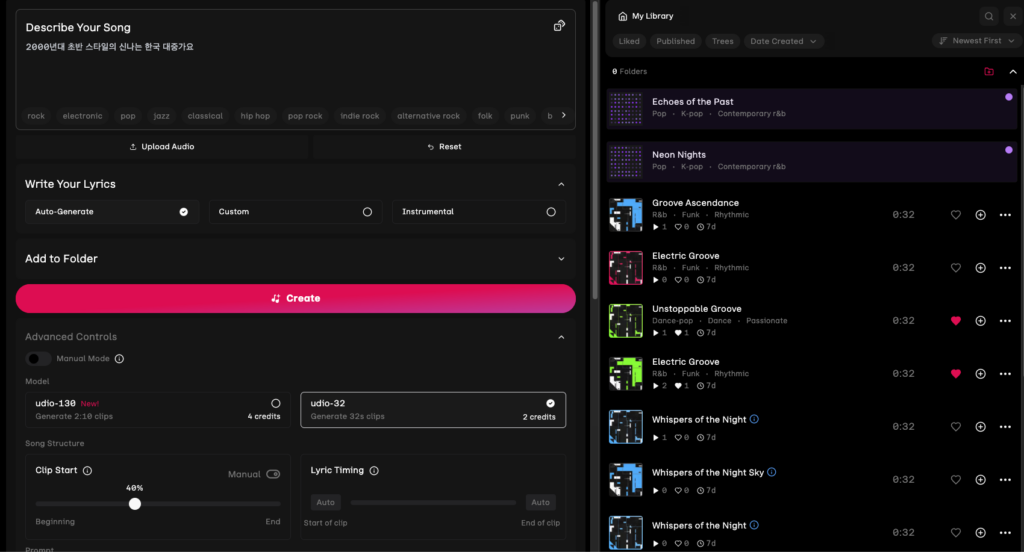The width and height of the screenshot is (1024, 552).
Task: Toggle the Clip Start Manual switch
Action: 273,474
